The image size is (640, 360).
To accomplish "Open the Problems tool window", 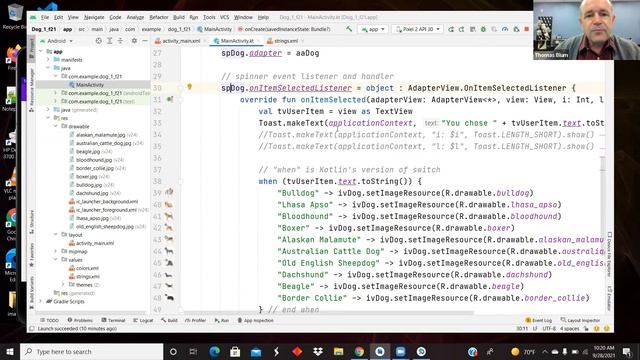I will click(x=80, y=320).
